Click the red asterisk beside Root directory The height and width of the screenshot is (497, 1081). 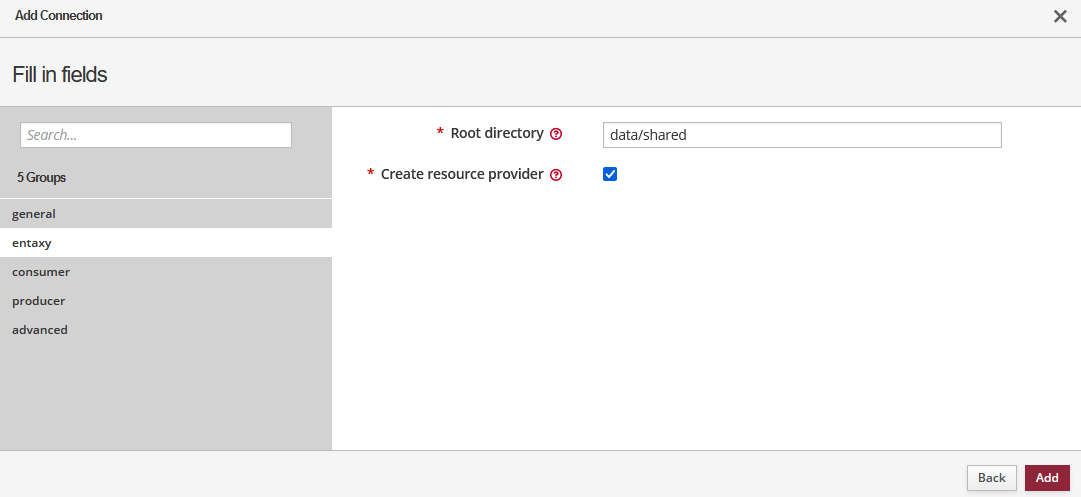pyautogui.click(x=440, y=134)
